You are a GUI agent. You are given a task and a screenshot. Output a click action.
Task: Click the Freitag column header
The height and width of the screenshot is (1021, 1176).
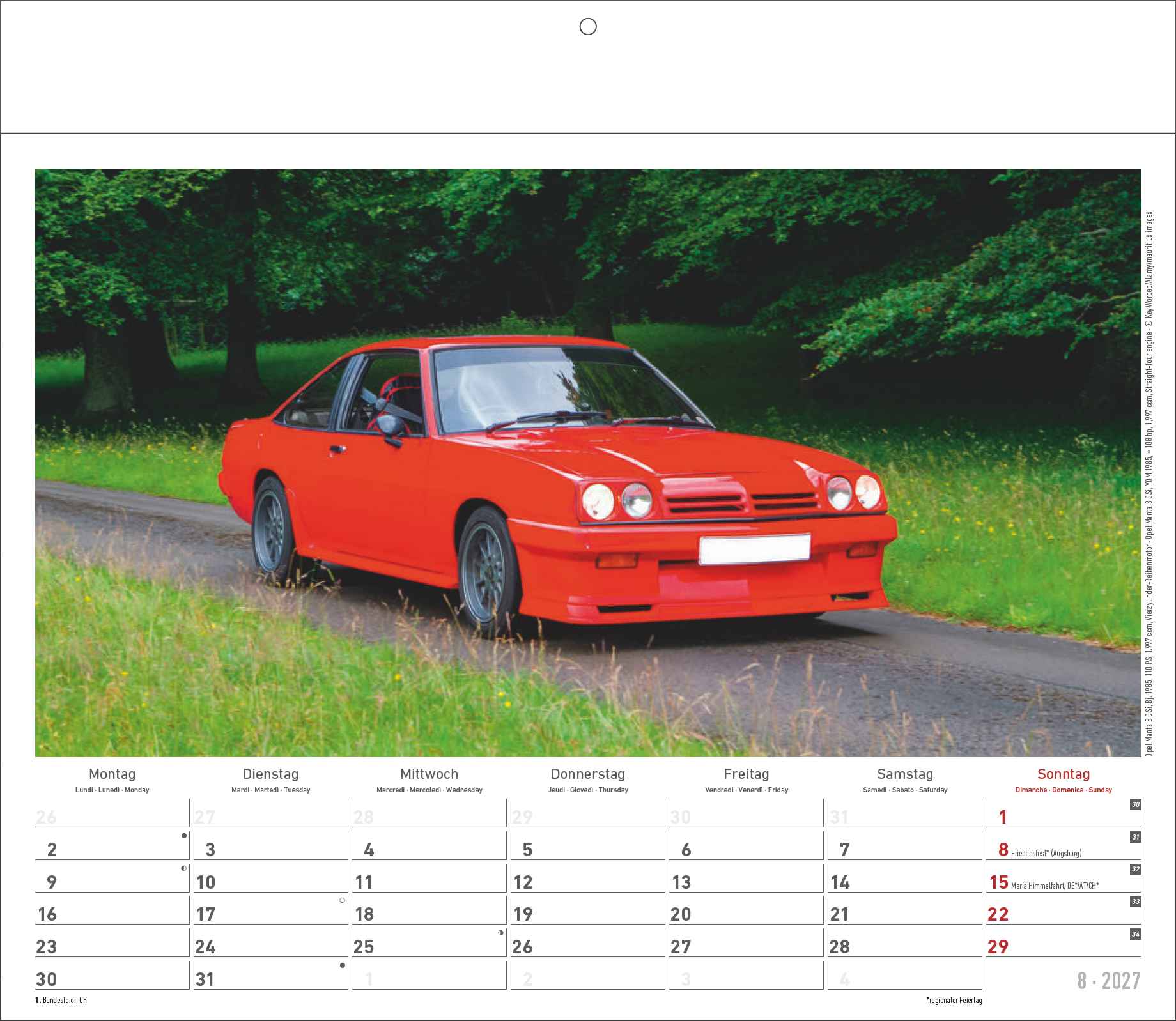coord(747,774)
